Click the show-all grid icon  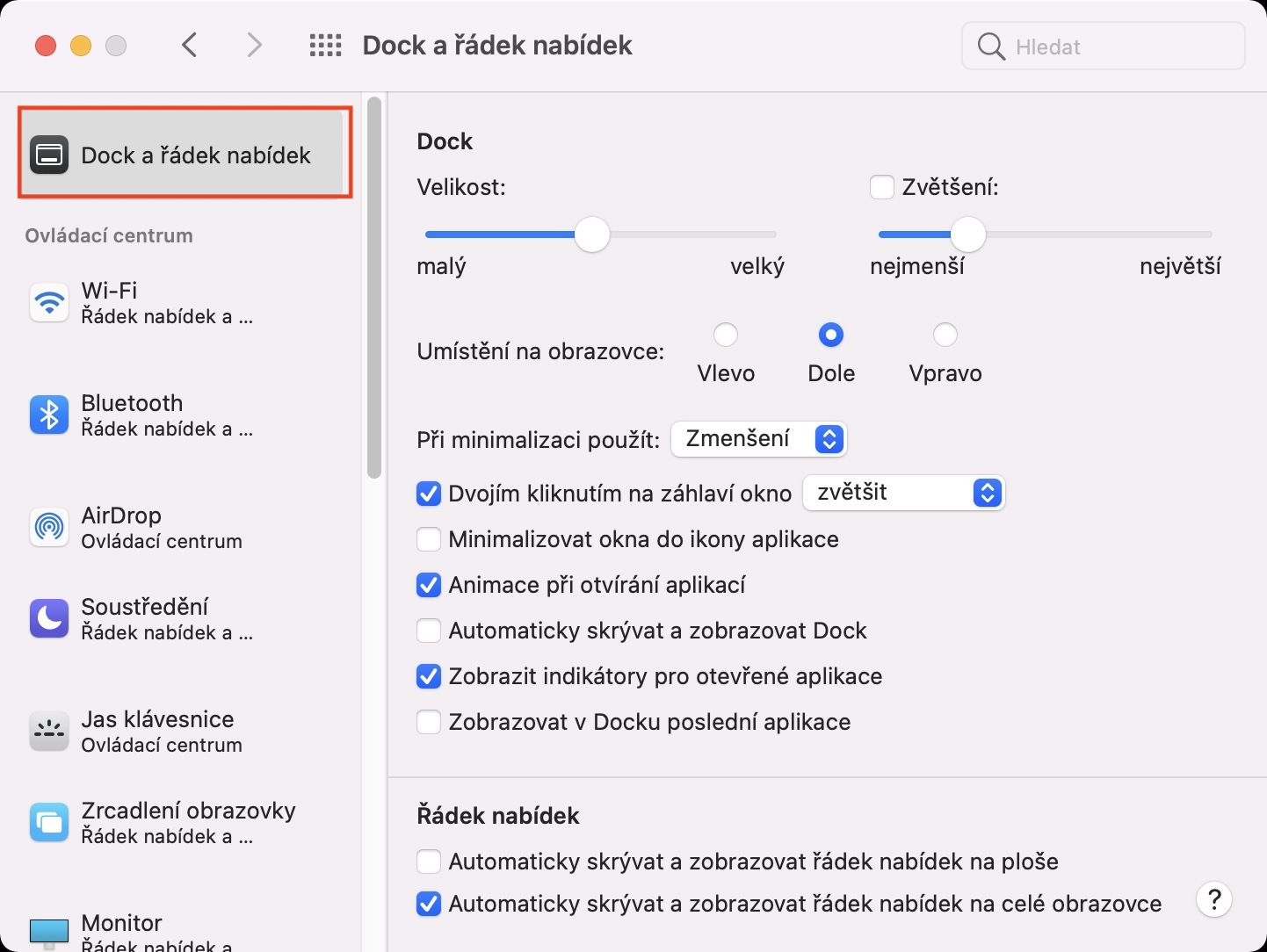pyautogui.click(x=325, y=46)
